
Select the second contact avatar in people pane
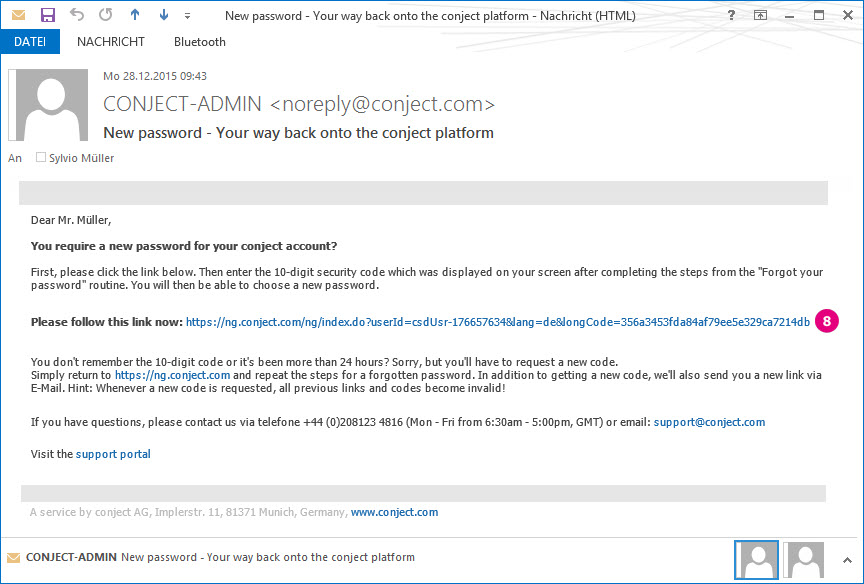[x=804, y=560]
